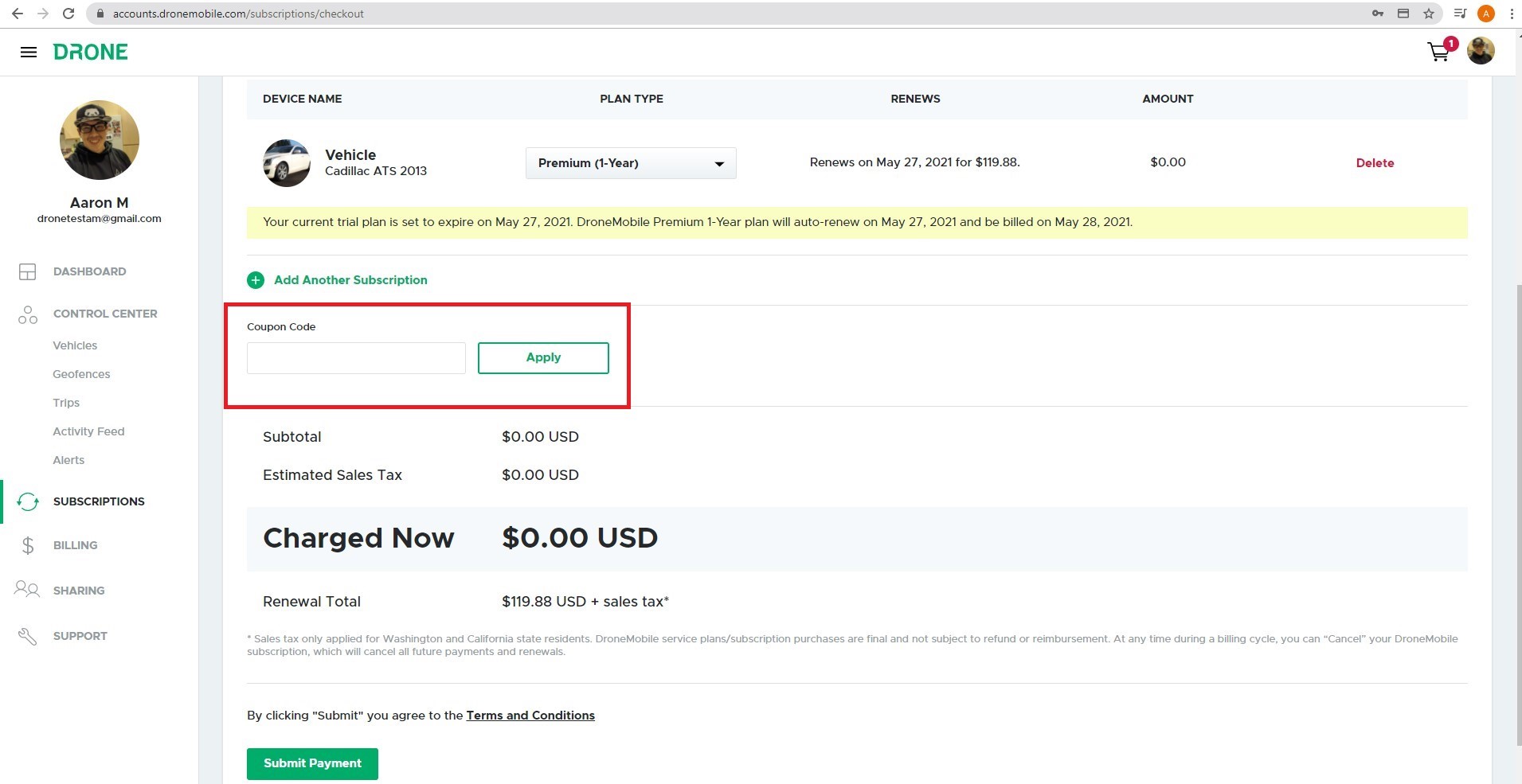Screen dimensions: 1522x784
Task: Bookmark this page with the star icon
Action: point(1429,14)
